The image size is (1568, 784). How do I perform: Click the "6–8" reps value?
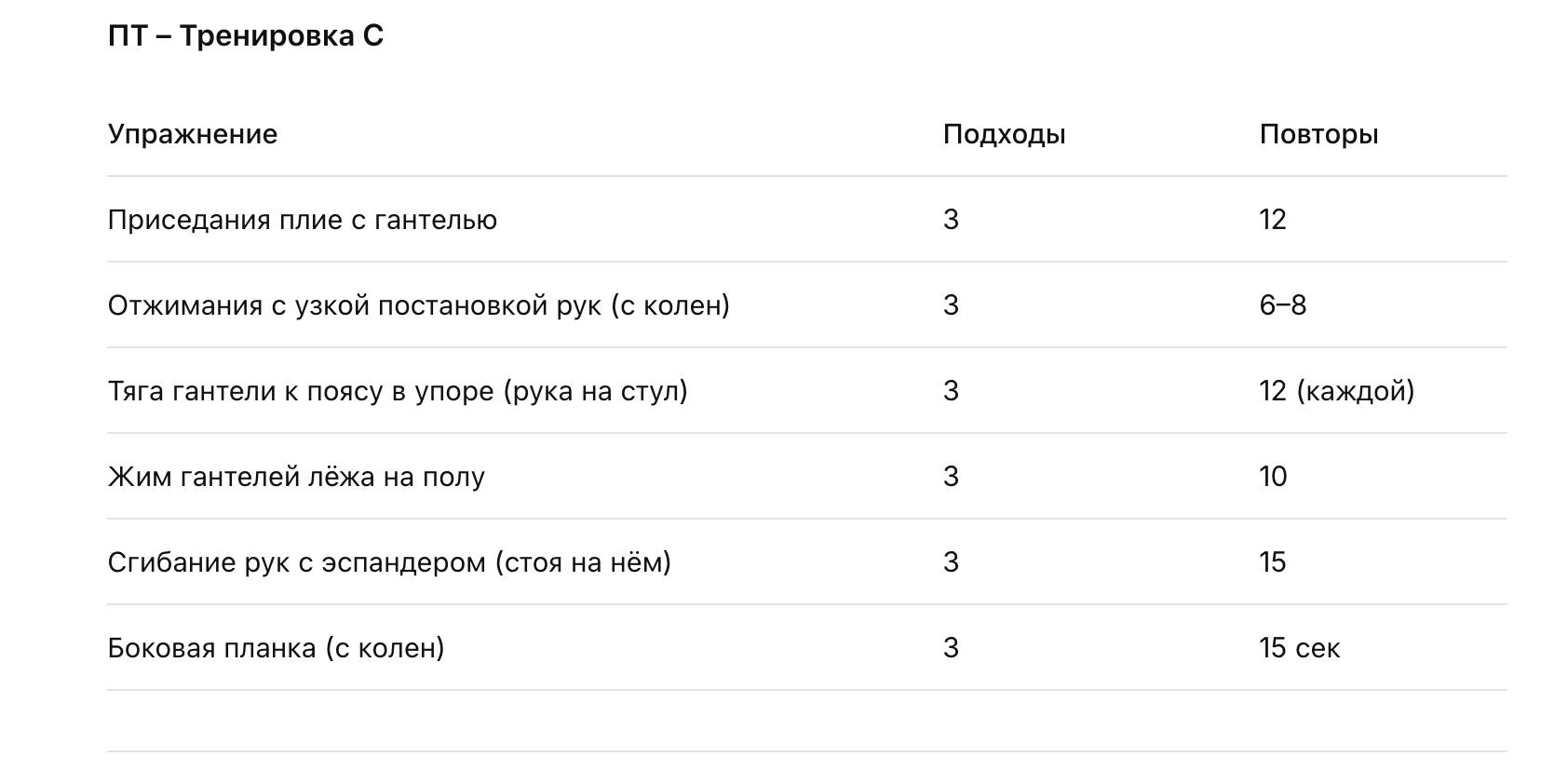point(1282,305)
